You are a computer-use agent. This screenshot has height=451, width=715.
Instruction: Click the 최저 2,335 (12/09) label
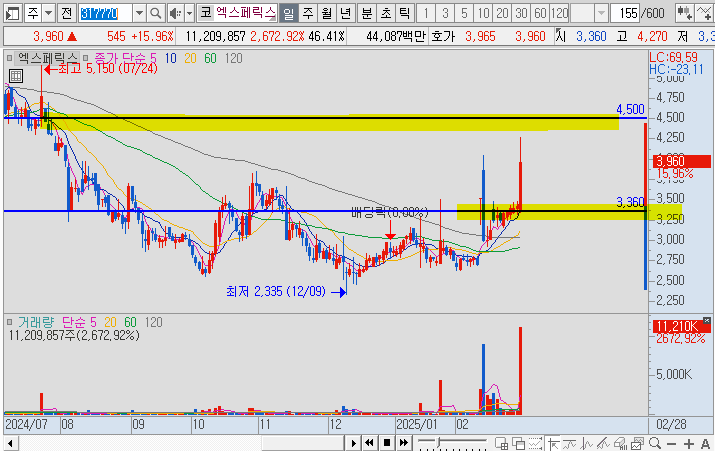(276, 291)
